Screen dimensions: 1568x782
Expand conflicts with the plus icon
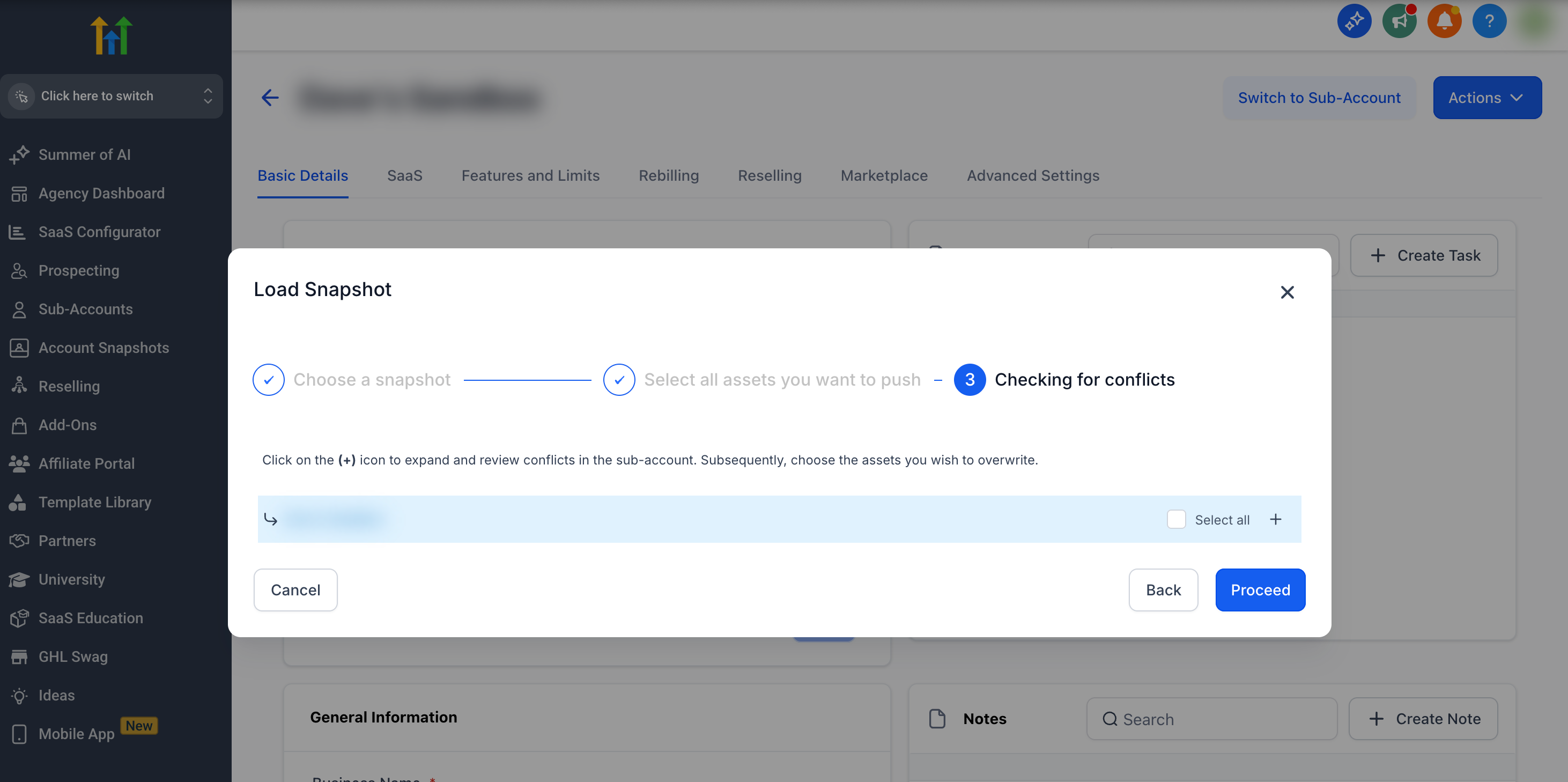(1275, 520)
